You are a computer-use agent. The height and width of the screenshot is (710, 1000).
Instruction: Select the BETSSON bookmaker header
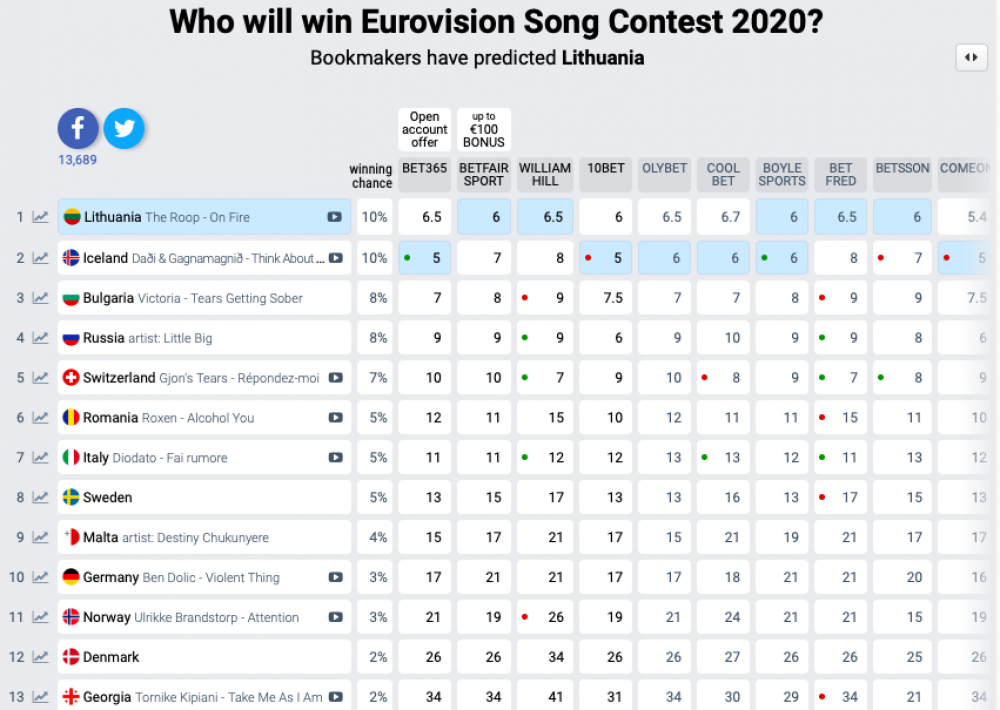pos(902,175)
